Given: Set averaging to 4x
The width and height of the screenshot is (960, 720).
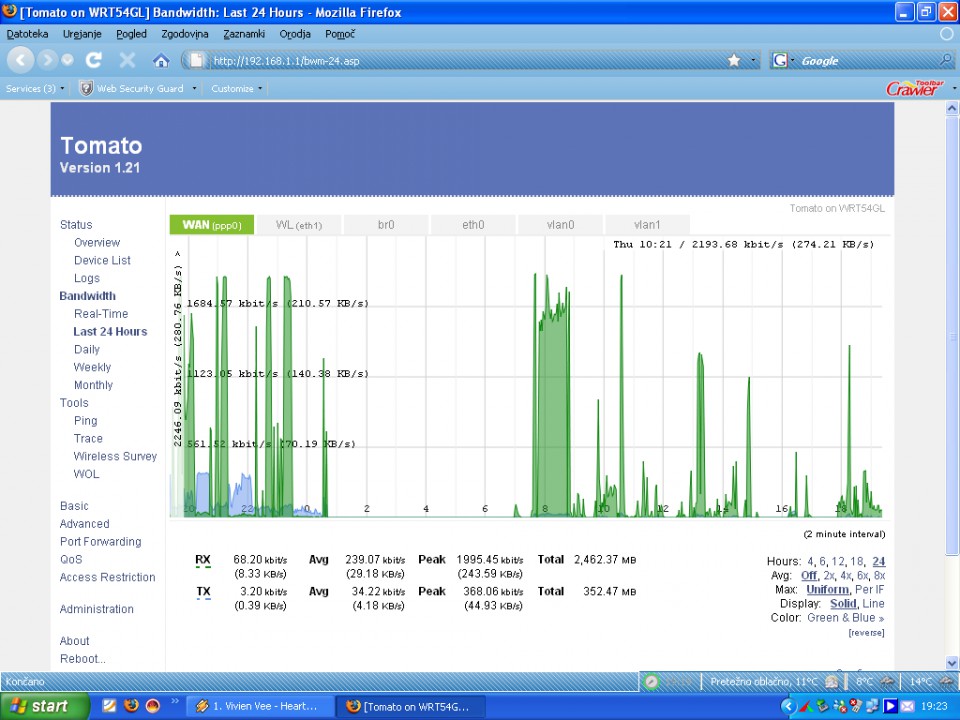Looking at the screenshot, I should coord(846,576).
